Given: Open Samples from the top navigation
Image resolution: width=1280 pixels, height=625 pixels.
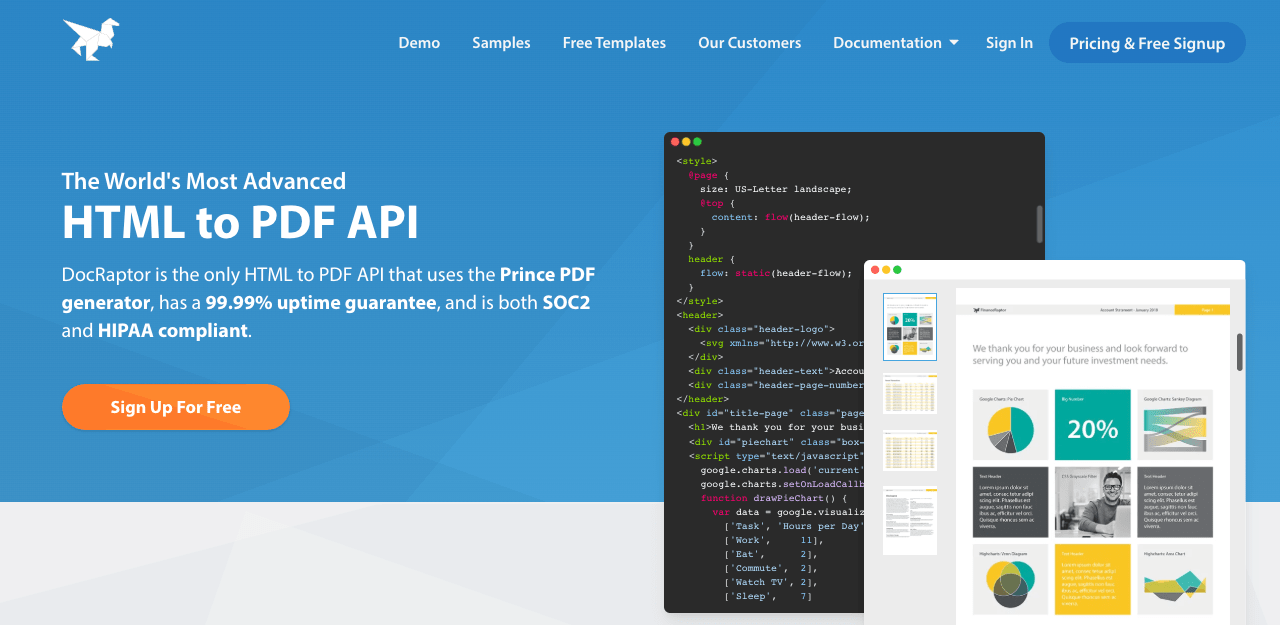Looking at the screenshot, I should [501, 42].
